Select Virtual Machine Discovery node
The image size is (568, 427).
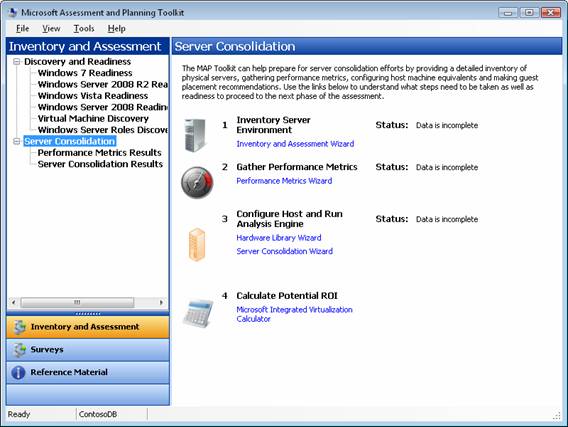tap(93, 118)
